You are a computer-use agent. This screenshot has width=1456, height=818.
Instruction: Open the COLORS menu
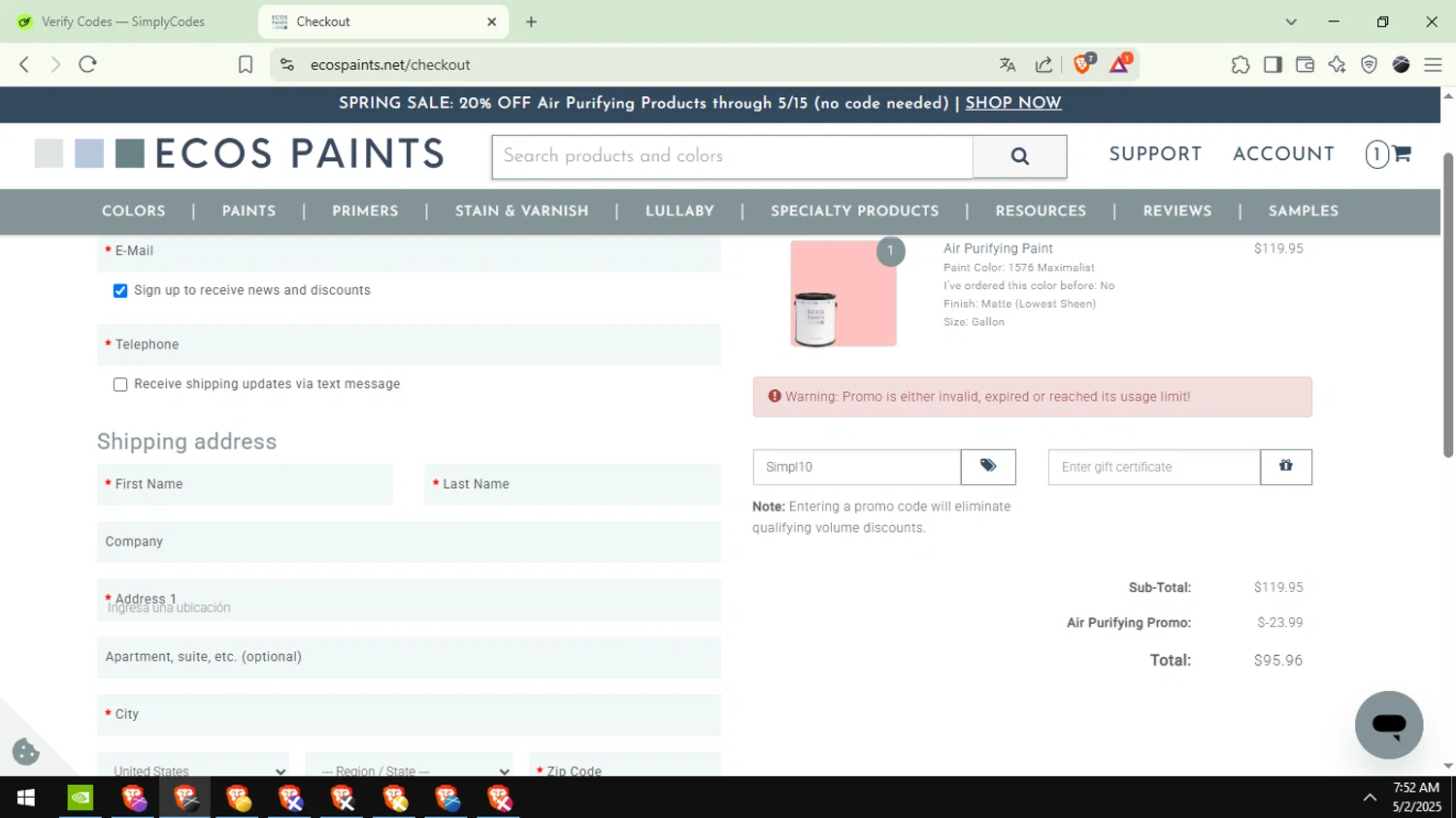(x=134, y=212)
